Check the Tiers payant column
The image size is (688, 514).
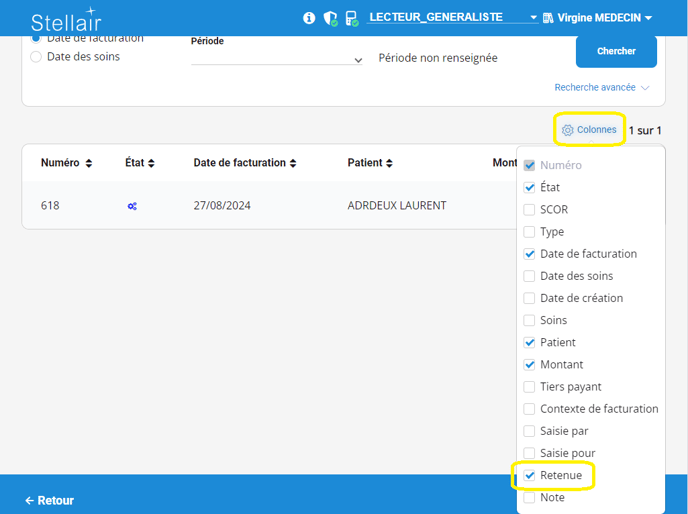pos(530,387)
